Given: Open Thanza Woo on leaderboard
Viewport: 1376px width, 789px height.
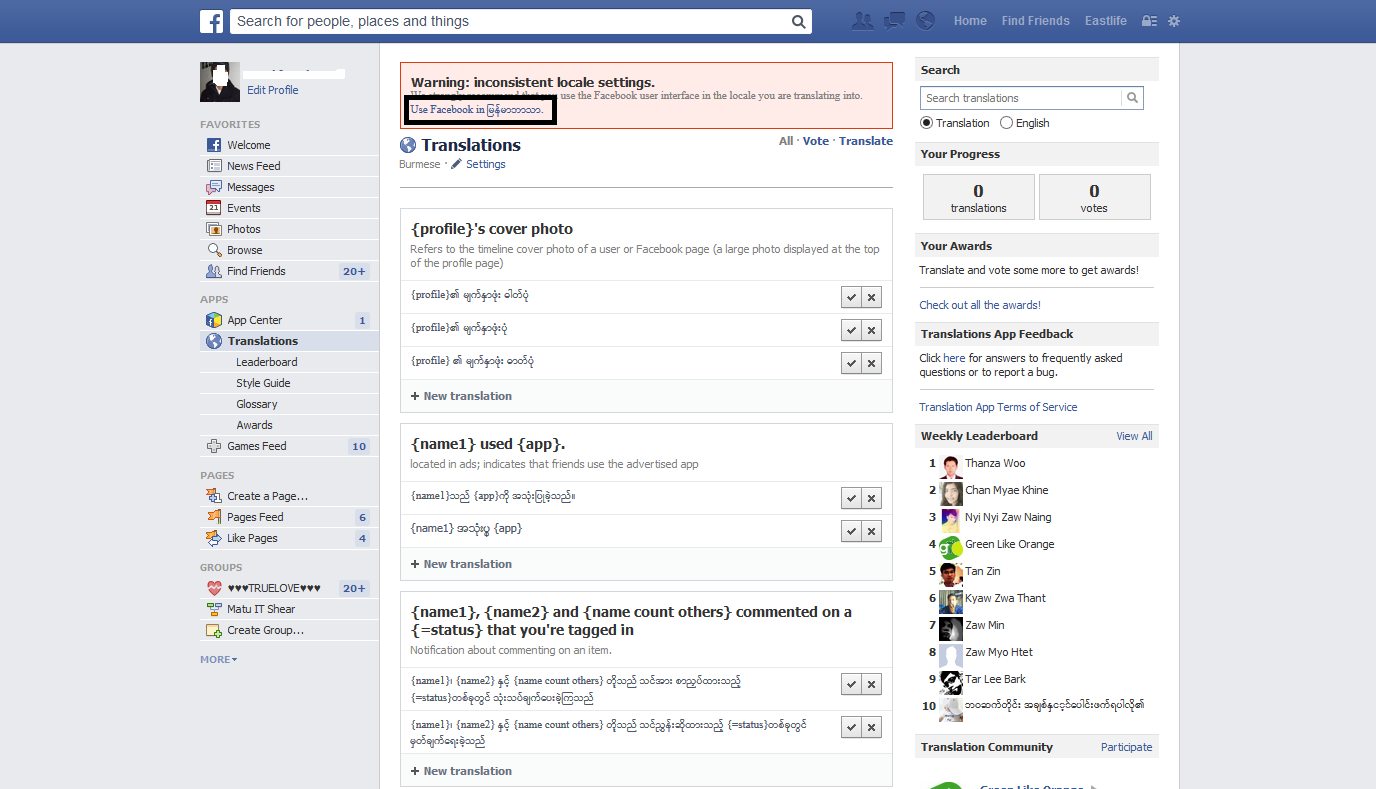Looking at the screenshot, I should 995,463.
